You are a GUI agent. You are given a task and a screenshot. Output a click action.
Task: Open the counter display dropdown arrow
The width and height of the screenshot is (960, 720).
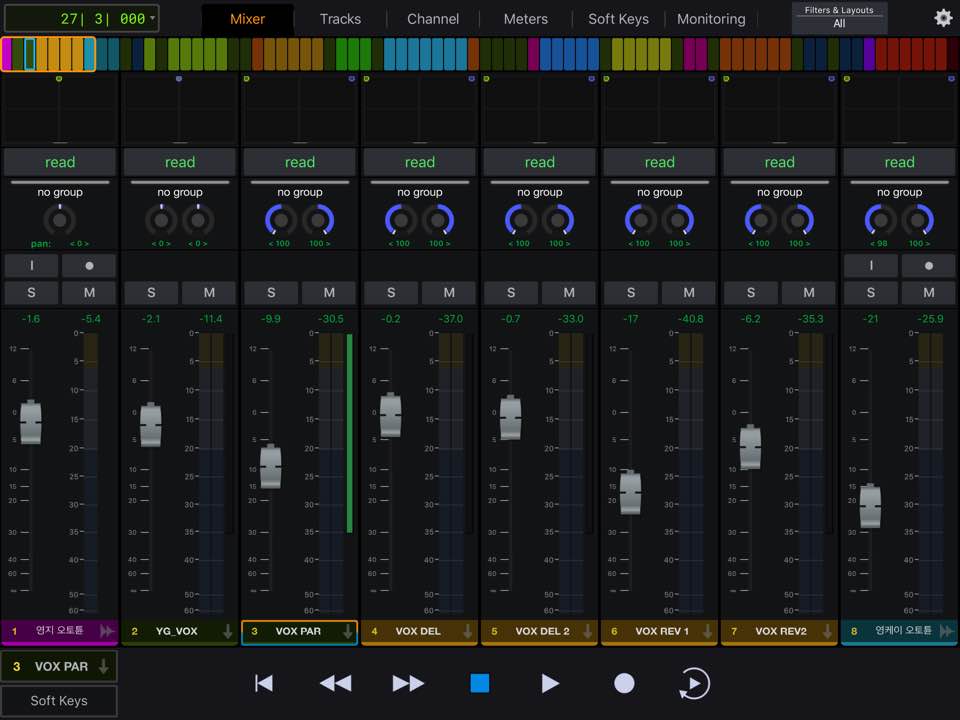point(152,18)
